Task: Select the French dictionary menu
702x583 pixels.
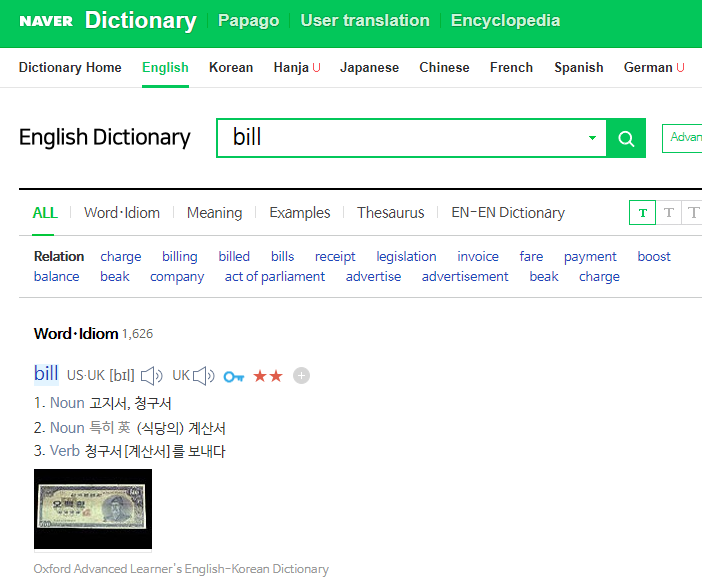Action: [511, 68]
